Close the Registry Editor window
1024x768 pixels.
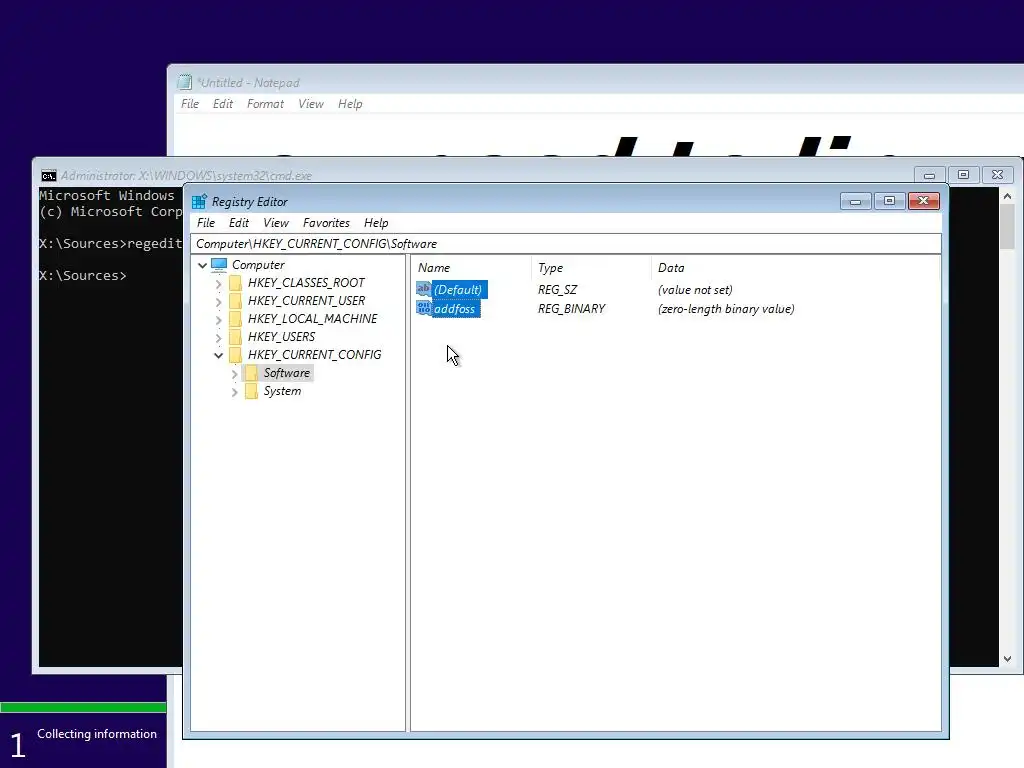pyautogui.click(x=923, y=201)
